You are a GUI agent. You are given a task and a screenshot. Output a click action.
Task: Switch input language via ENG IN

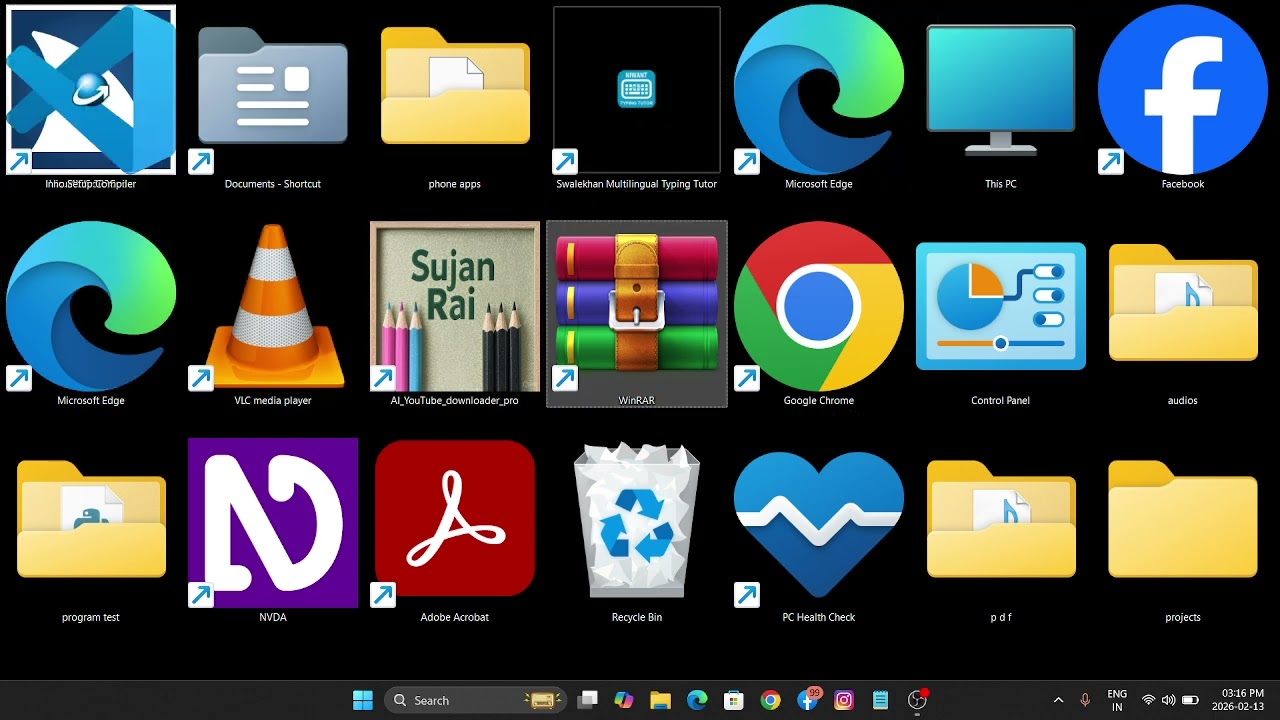pos(1117,700)
